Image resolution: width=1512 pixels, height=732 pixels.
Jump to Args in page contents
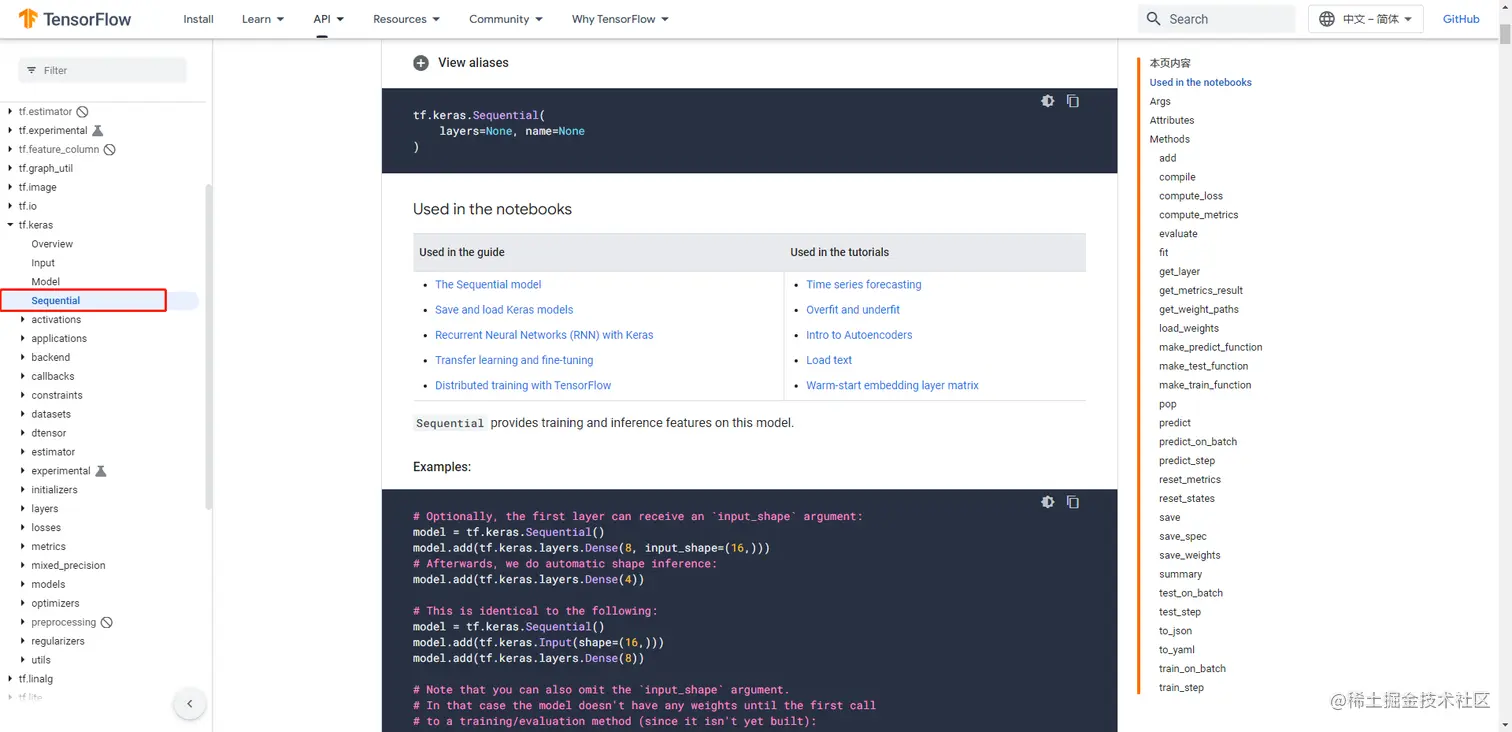click(1160, 102)
